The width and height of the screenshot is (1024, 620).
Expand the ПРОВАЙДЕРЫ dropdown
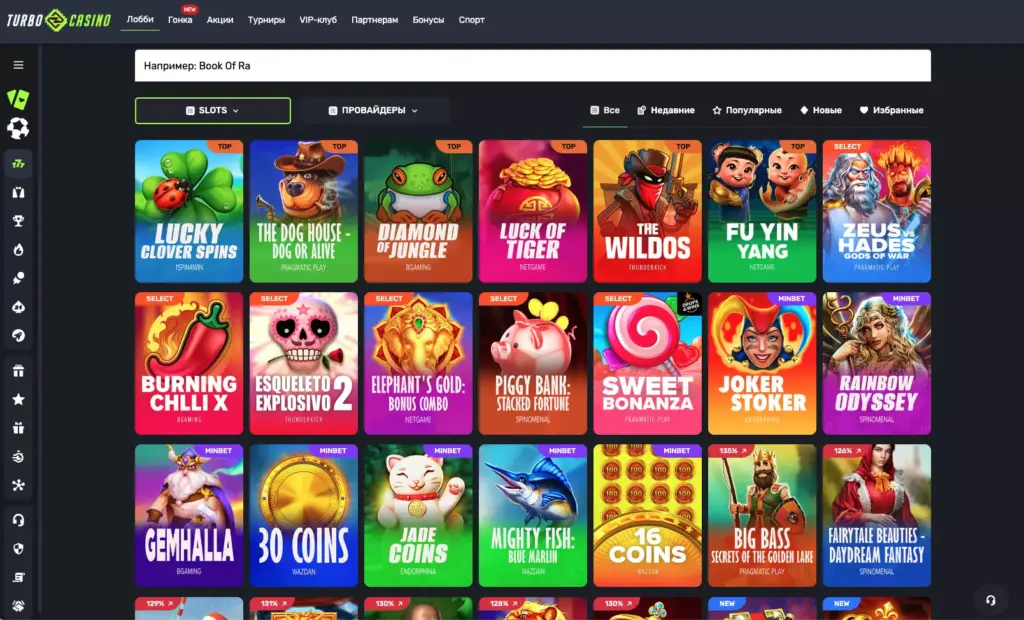374,110
